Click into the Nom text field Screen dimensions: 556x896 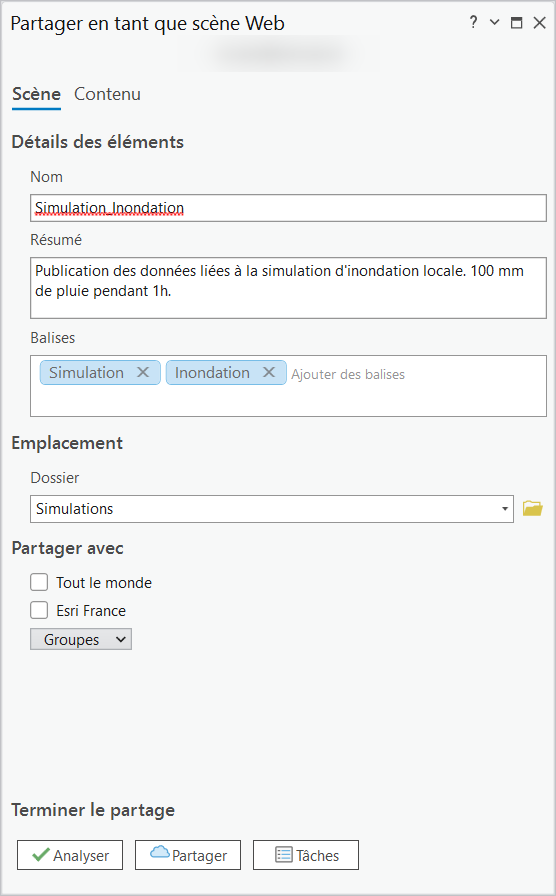tap(288, 208)
